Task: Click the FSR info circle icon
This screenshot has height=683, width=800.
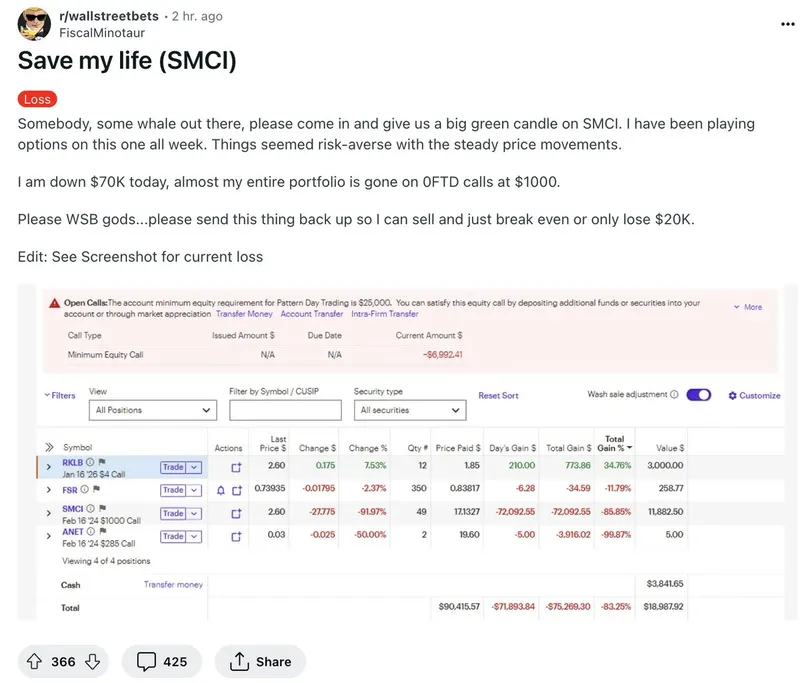Action: (85, 490)
